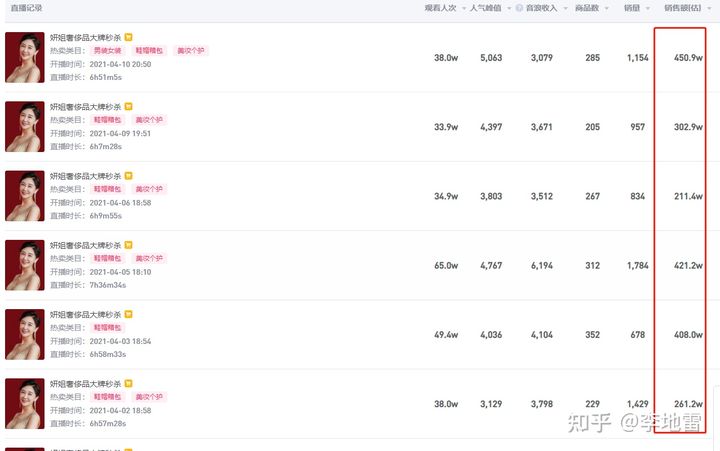This screenshot has width=720, height=451.
Task: Click yellow badge icon on 2021-04-06 livestream
Action: pos(128,176)
